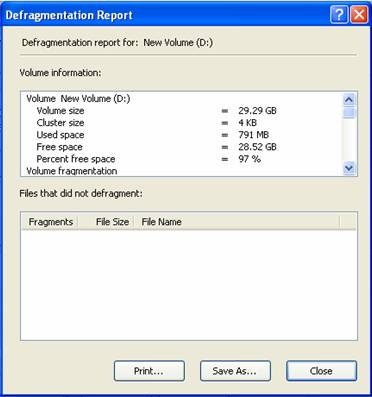The width and height of the screenshot is (372, 397).
Task: Click the red X title bar button
Action: pos(359,15)
